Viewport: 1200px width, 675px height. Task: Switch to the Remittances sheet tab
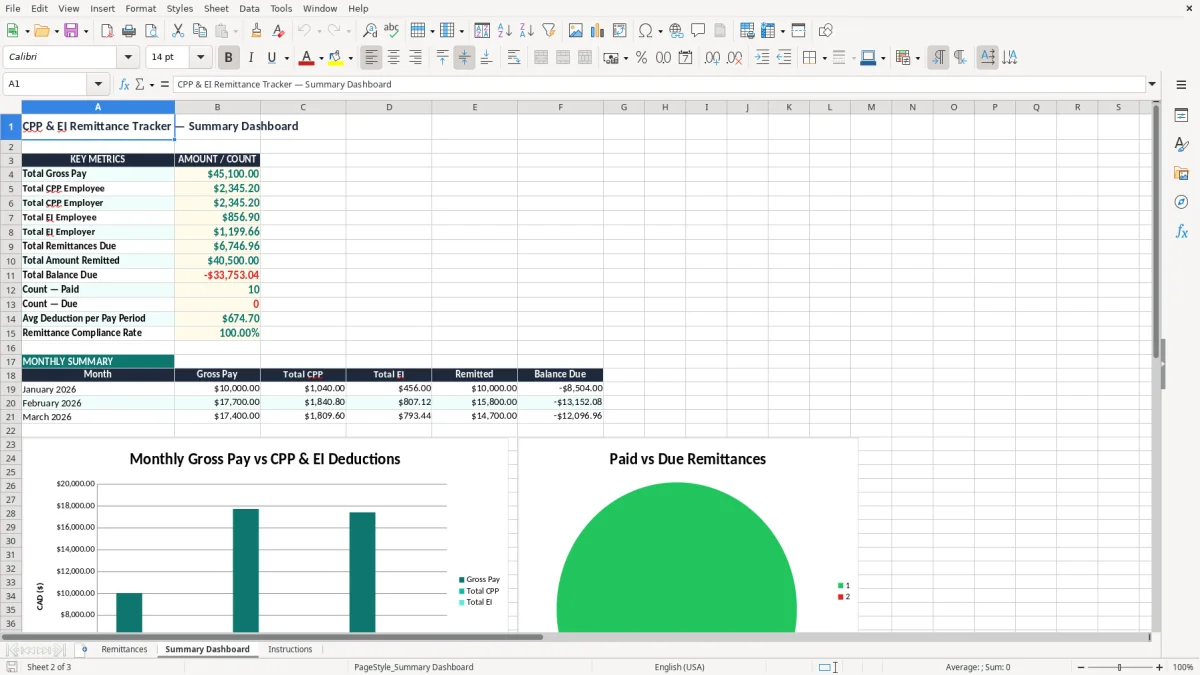tap(124, 649)
